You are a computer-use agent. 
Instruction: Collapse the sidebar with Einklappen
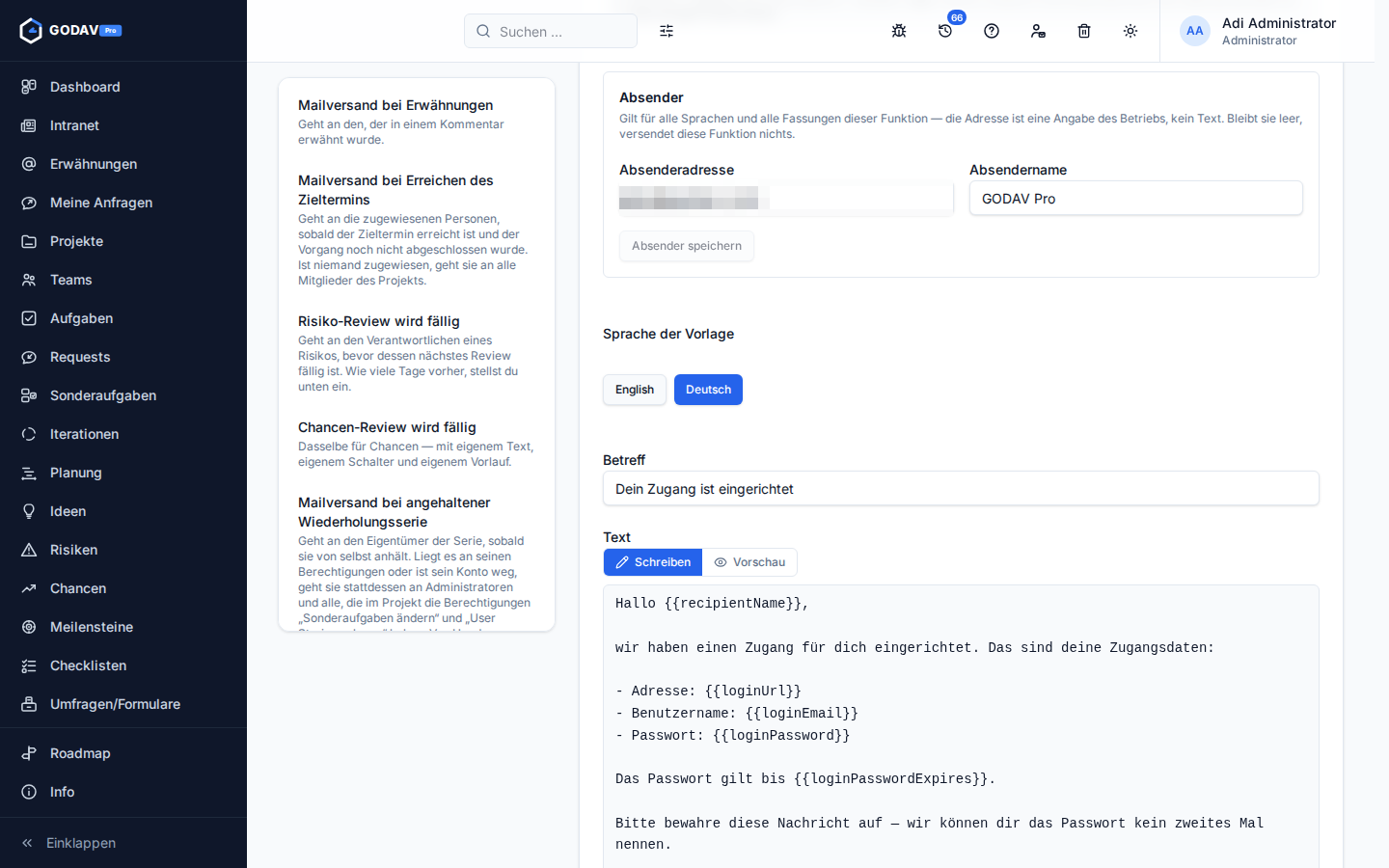pos(123,843)
